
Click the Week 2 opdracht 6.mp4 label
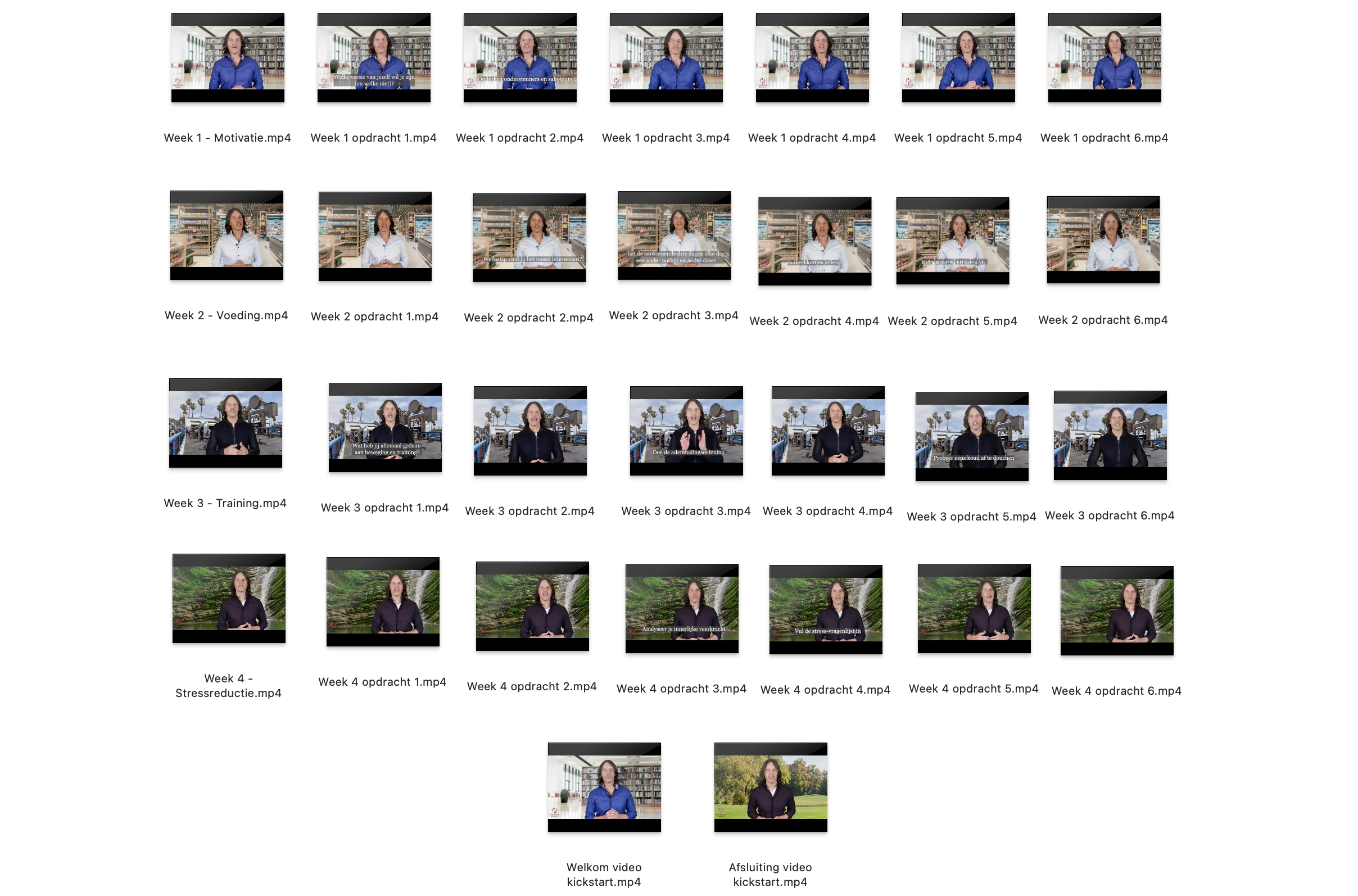1103,320
